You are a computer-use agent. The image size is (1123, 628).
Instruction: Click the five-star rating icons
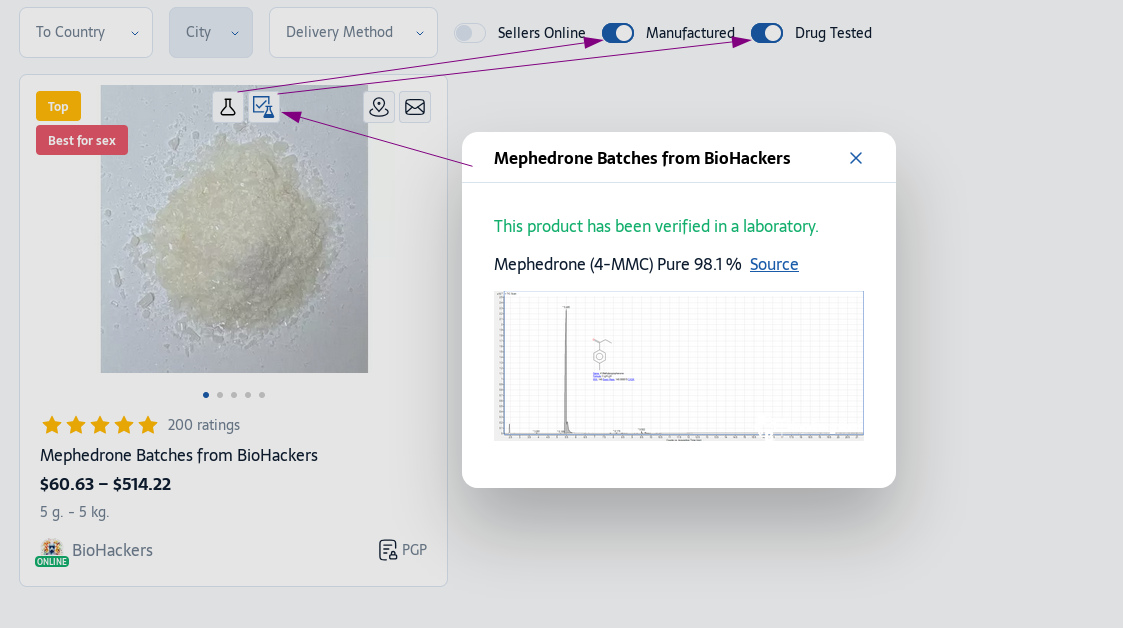point(100,425)
